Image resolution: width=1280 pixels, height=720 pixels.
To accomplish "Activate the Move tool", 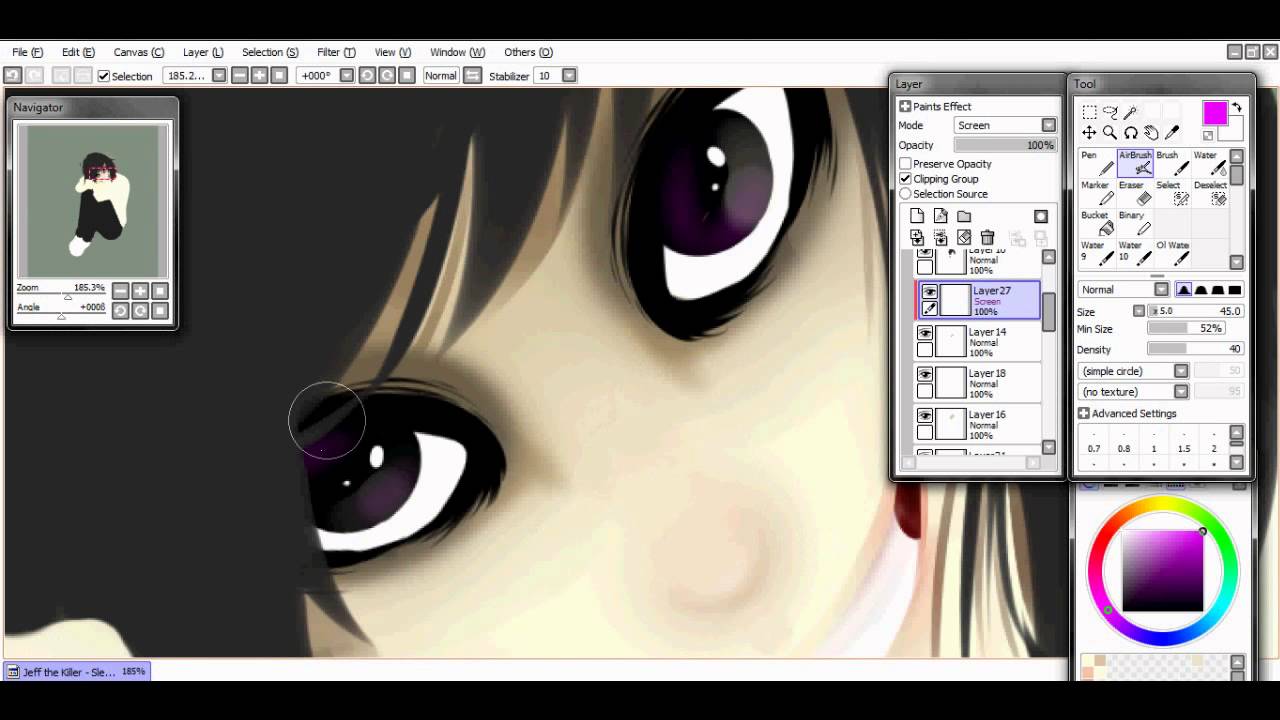I will coord(1089,133).
